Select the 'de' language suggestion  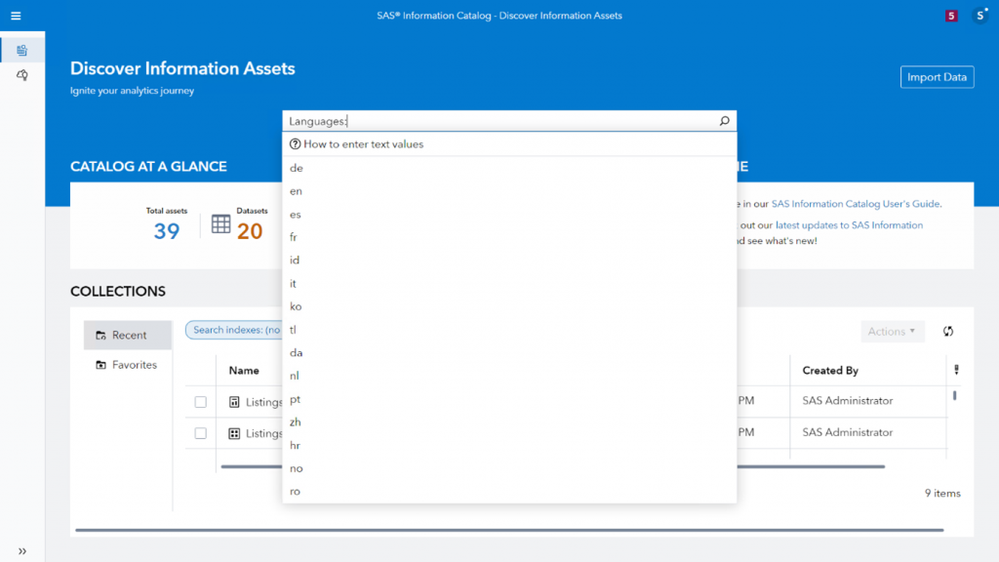click(x=510, y=168)
